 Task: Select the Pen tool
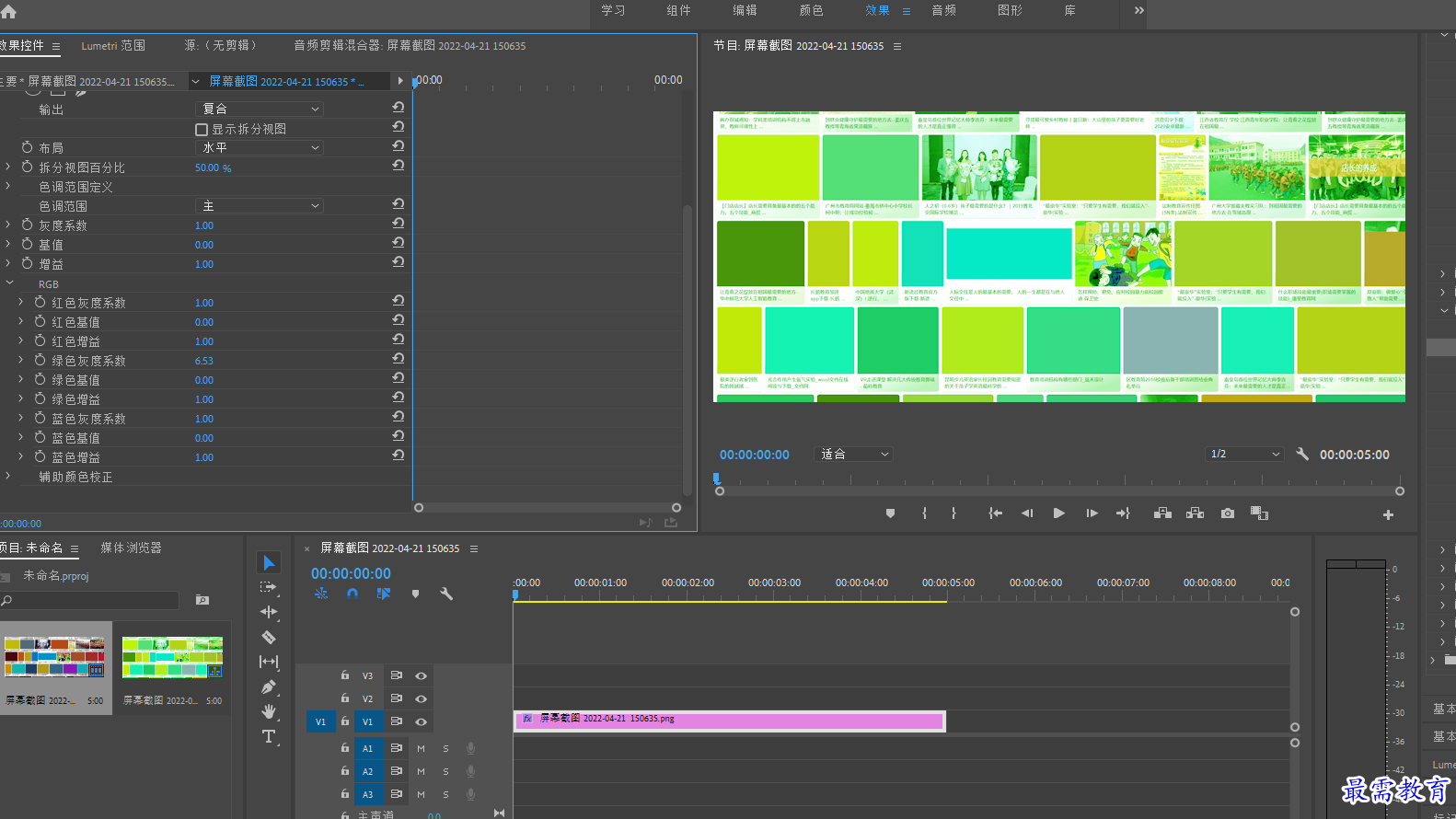(x=269, y=686)
